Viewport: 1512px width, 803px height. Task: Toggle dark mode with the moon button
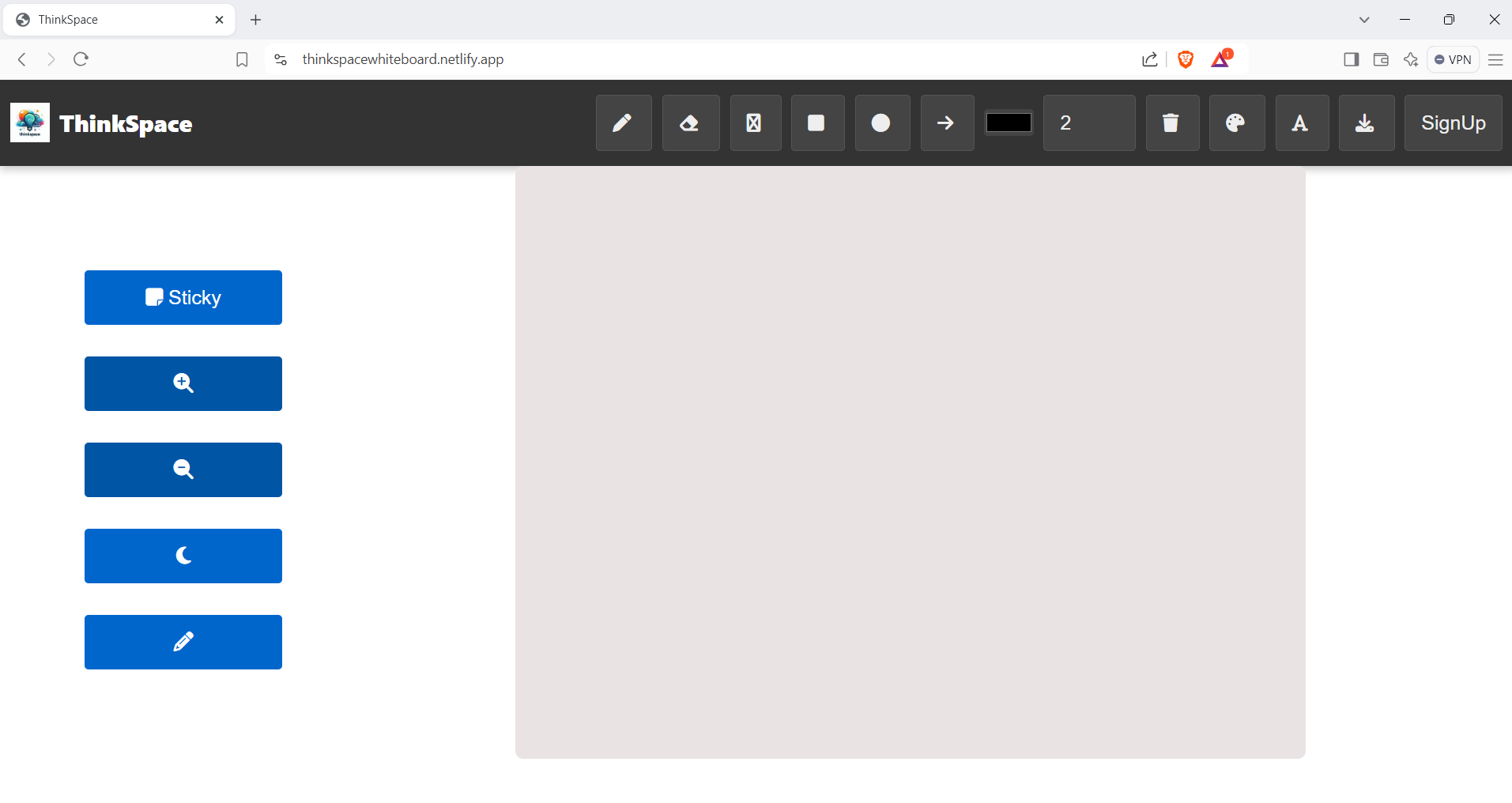183,556
